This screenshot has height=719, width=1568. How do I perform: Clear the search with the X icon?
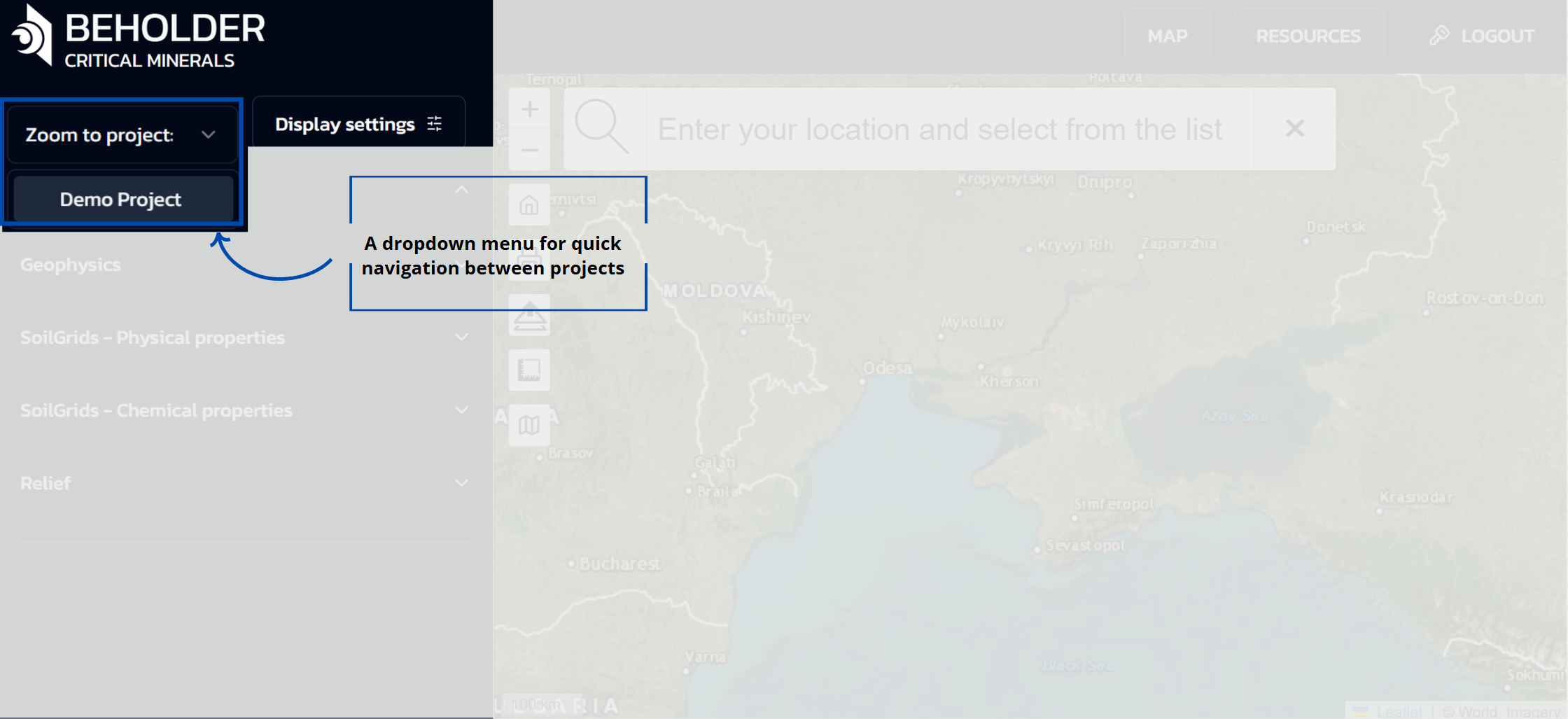click(1294, 128)
